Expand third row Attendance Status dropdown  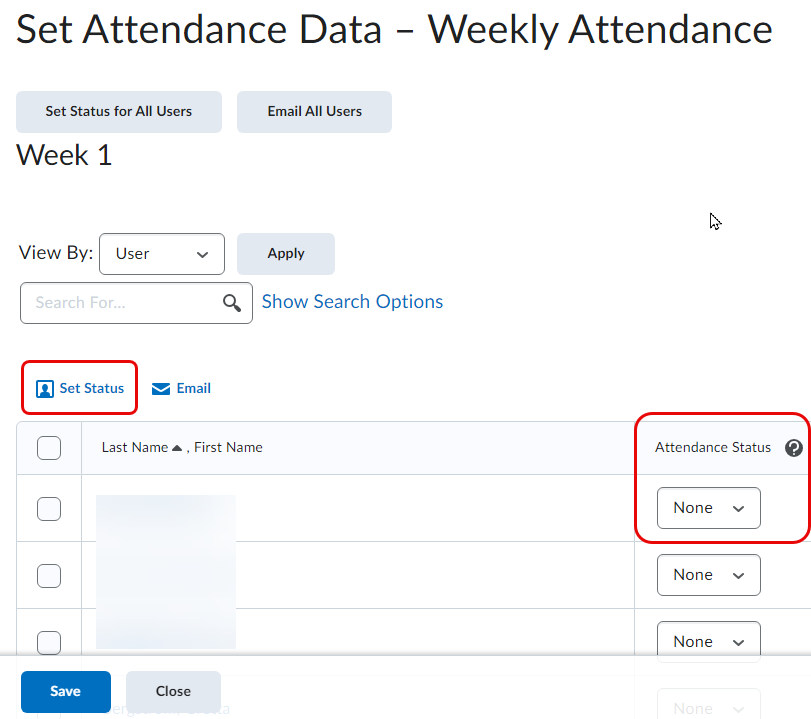coord(708,641)
